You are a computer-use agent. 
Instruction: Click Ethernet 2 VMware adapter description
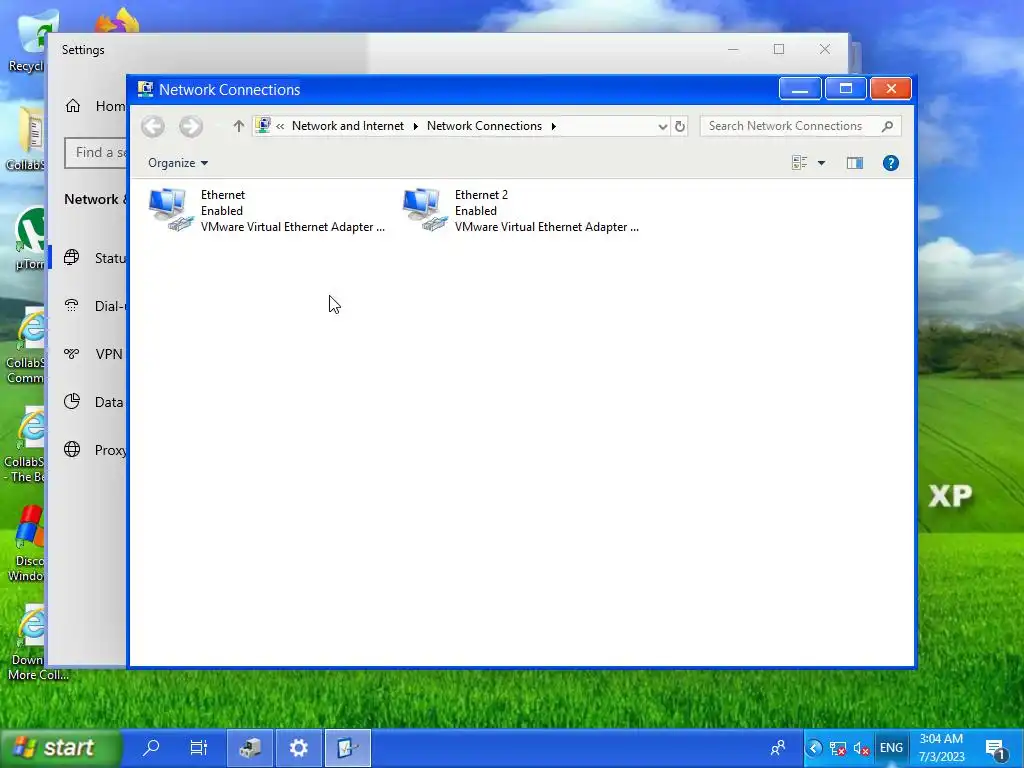click(547, 227)
